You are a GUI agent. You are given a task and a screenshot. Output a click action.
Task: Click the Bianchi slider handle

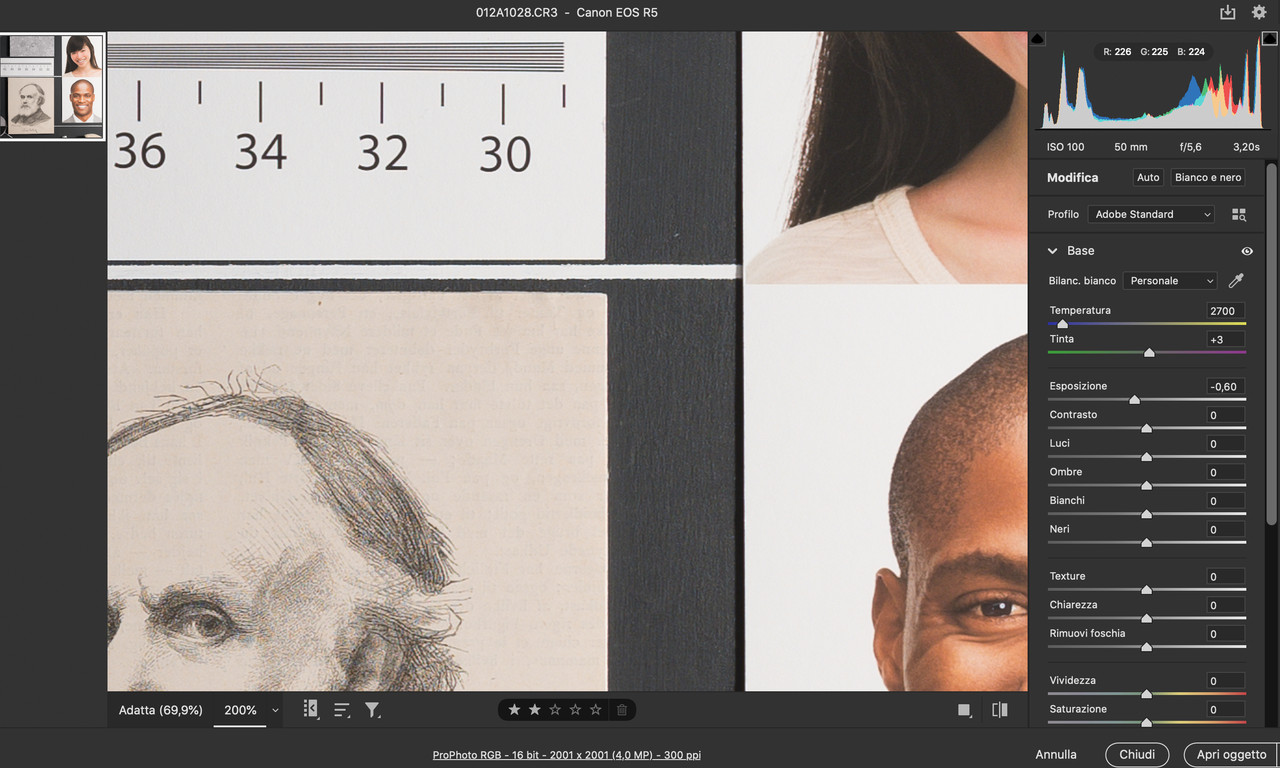(x=1147, y=514)
